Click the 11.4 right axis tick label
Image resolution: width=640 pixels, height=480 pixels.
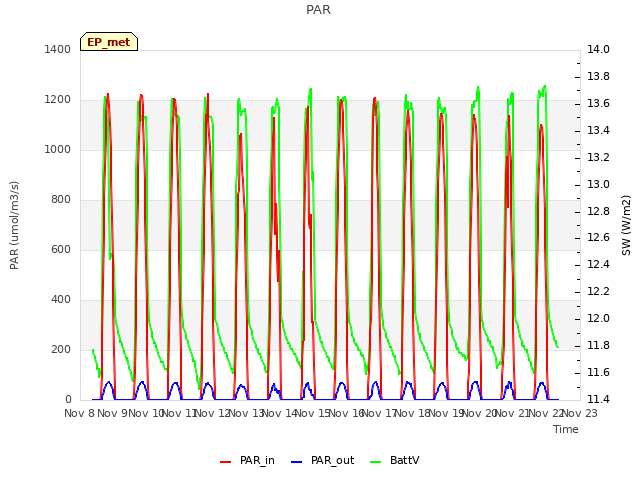tap(598, 399)
